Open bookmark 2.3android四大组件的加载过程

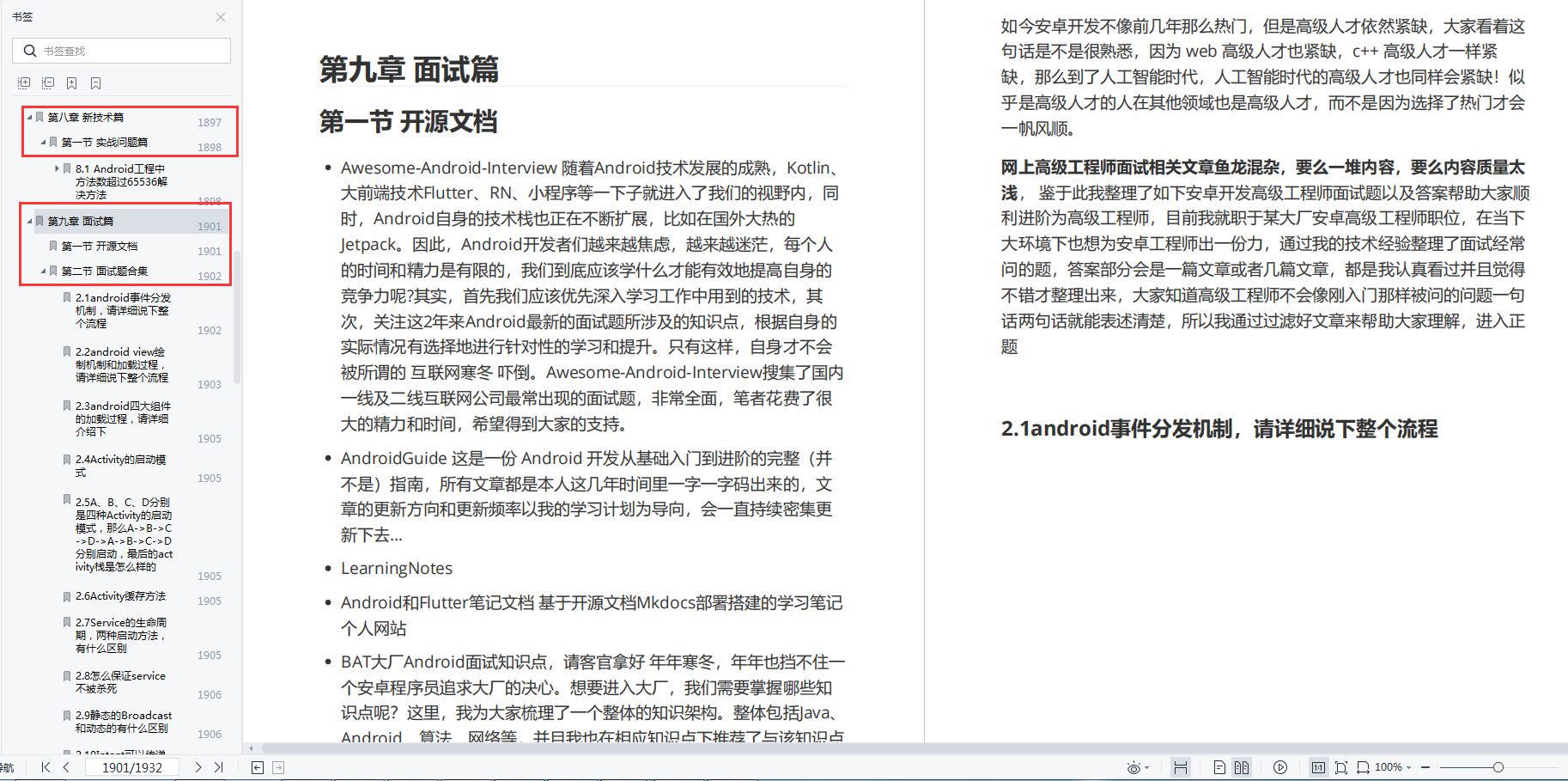click(123, 418)
